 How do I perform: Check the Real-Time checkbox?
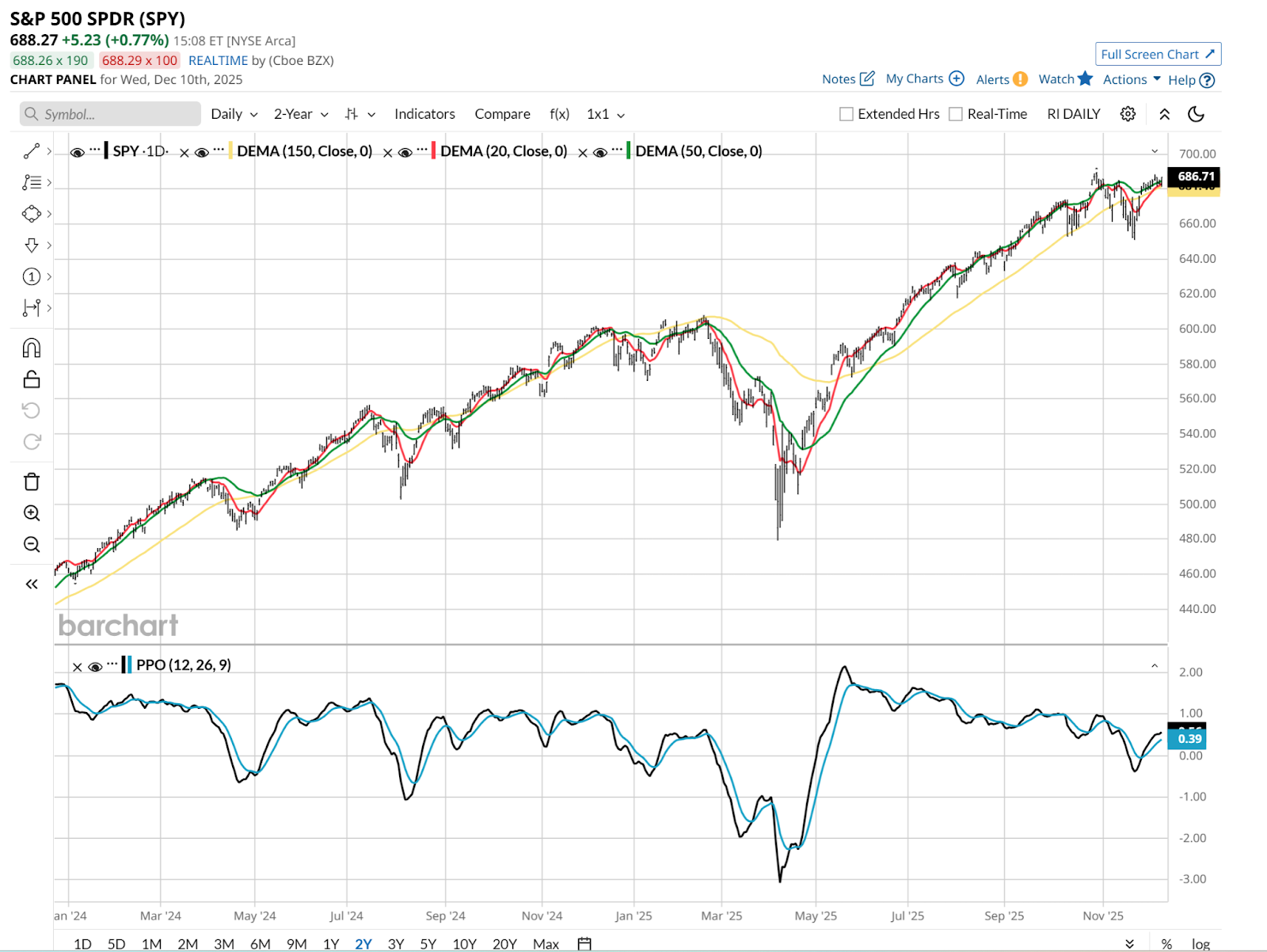pyautogui.click(x=956, y=114)
